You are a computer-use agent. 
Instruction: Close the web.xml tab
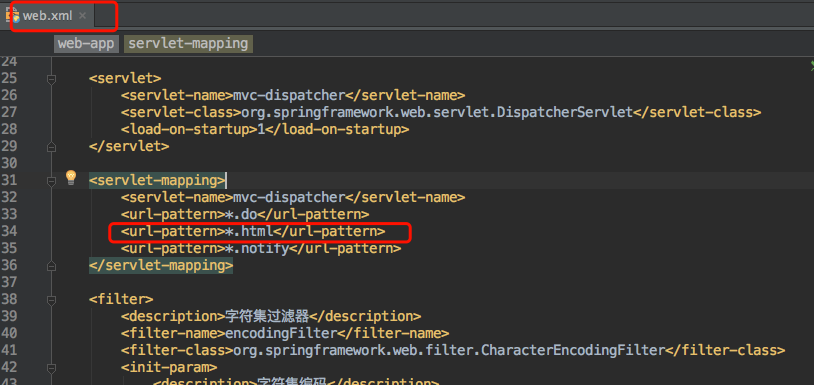[82, 16]
